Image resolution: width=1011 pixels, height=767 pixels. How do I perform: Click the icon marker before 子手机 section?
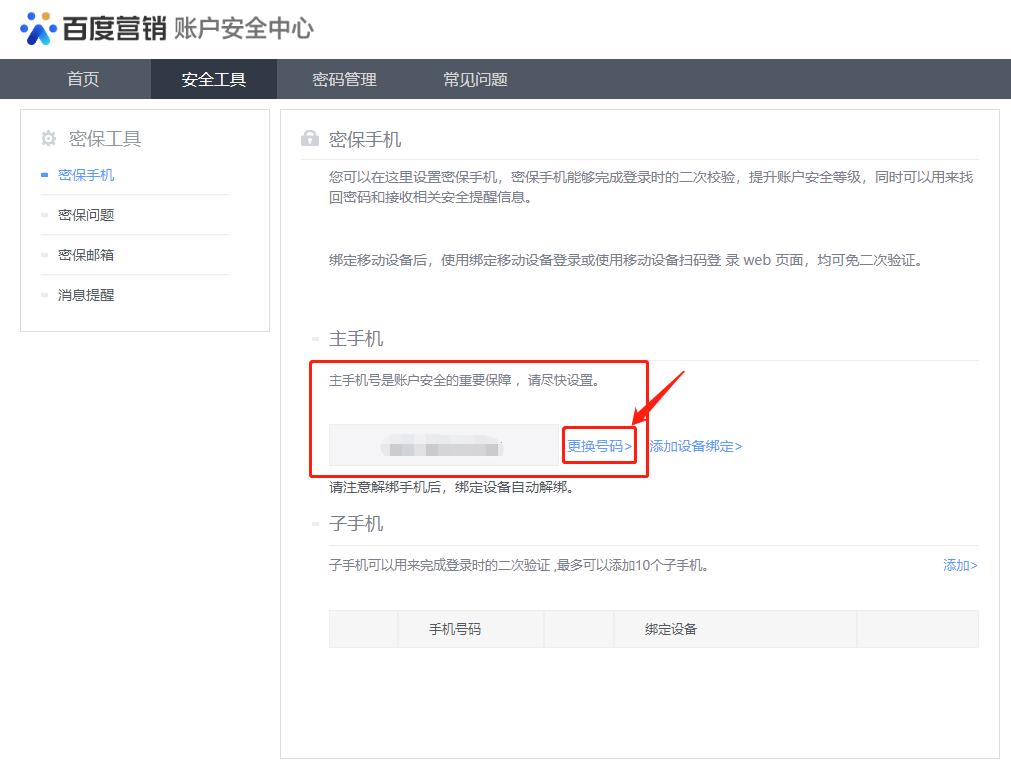click(317, 523)
